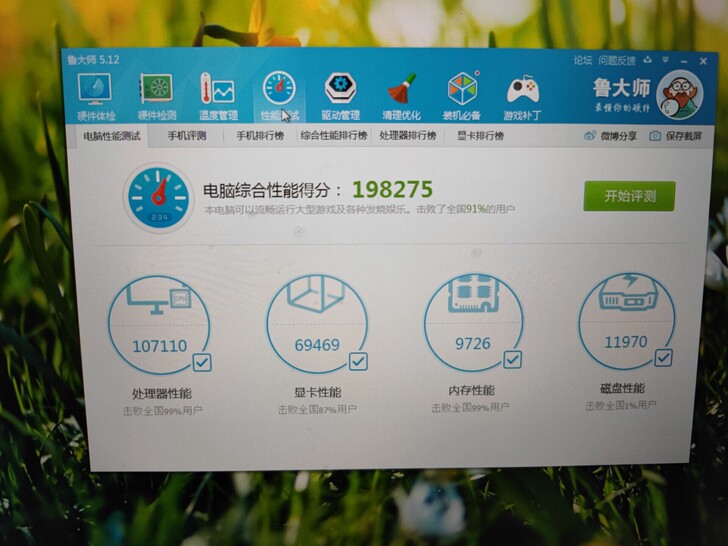Click the 鲁大师 5.12 window title
The height and width of the screenshot is (546, 728).
pyautogui.click(x=93, y=60)
